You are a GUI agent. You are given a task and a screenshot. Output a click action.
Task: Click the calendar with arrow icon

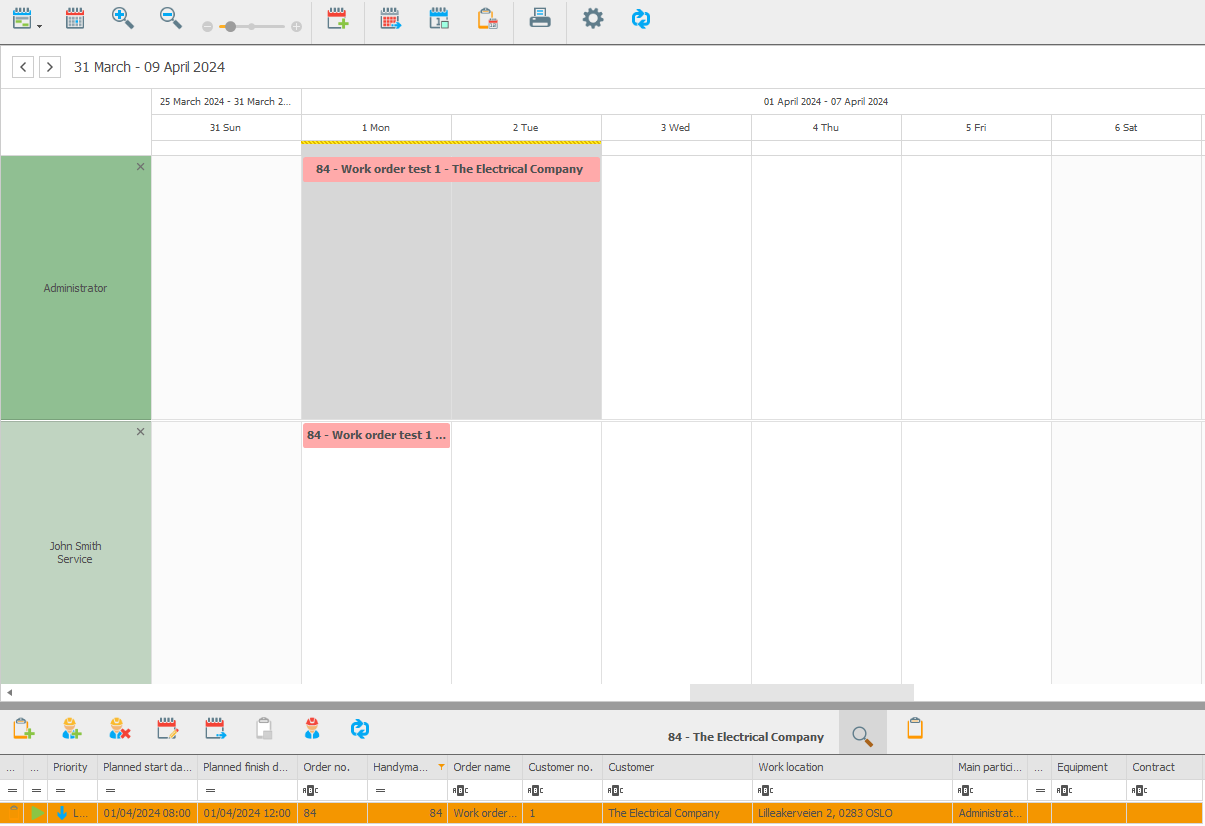pos(391,18)
